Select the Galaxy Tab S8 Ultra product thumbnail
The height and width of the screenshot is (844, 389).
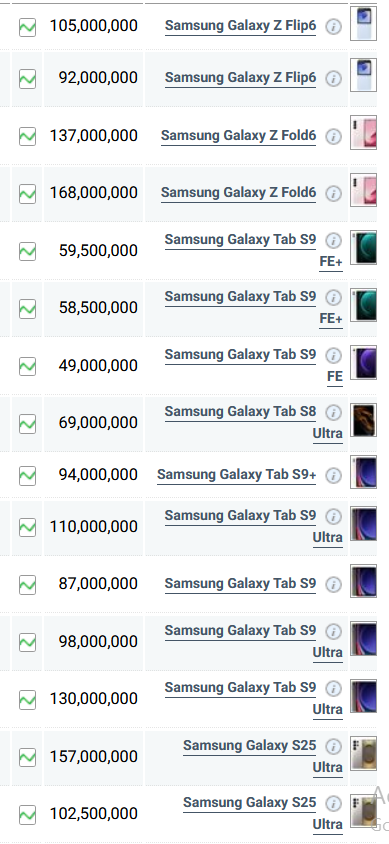click(x=363, y=420)
